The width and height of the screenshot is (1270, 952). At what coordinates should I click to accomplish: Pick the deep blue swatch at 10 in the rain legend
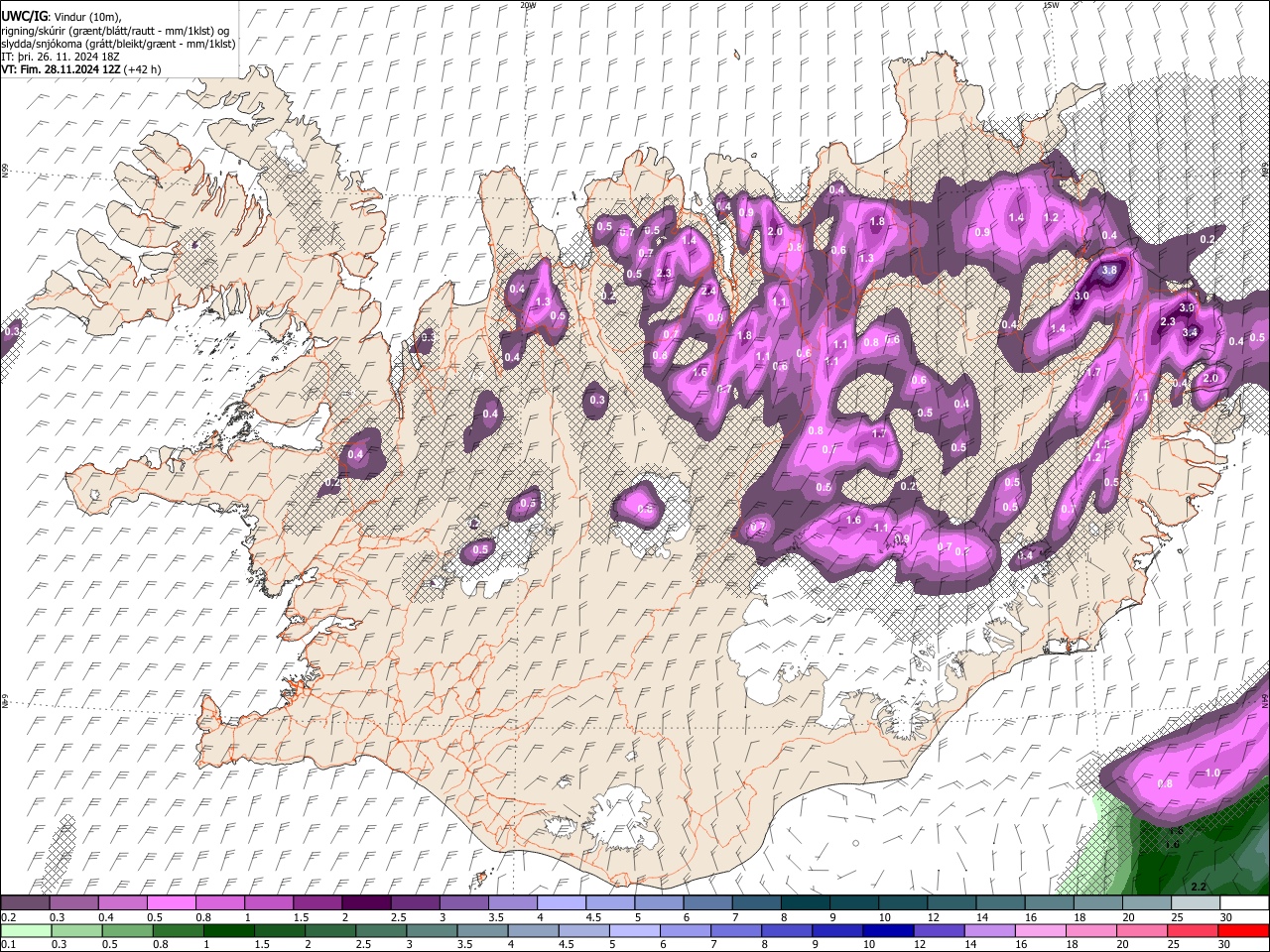click(x=887, y=930)
